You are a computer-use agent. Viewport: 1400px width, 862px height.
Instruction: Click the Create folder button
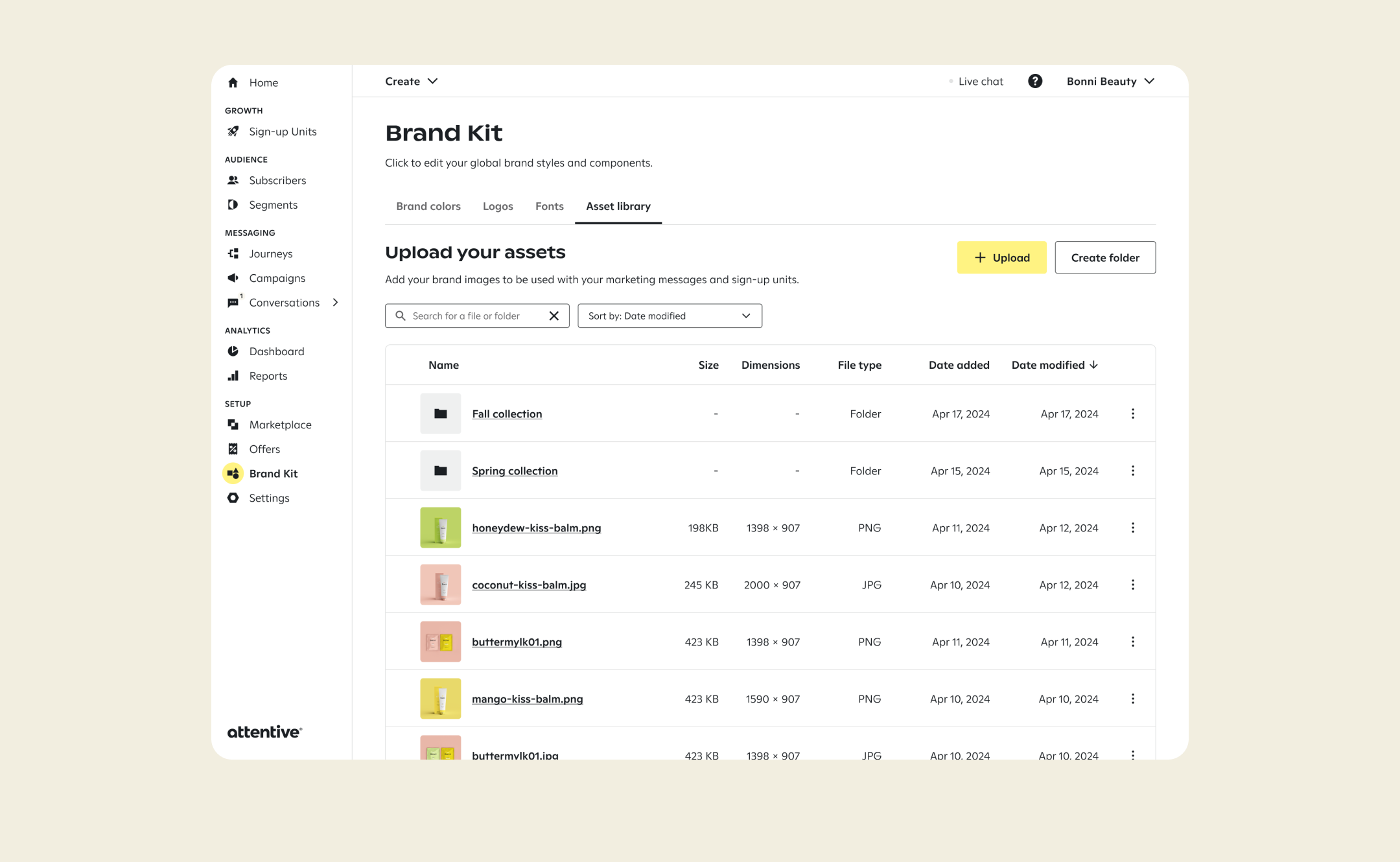(x=1104, y=257)
